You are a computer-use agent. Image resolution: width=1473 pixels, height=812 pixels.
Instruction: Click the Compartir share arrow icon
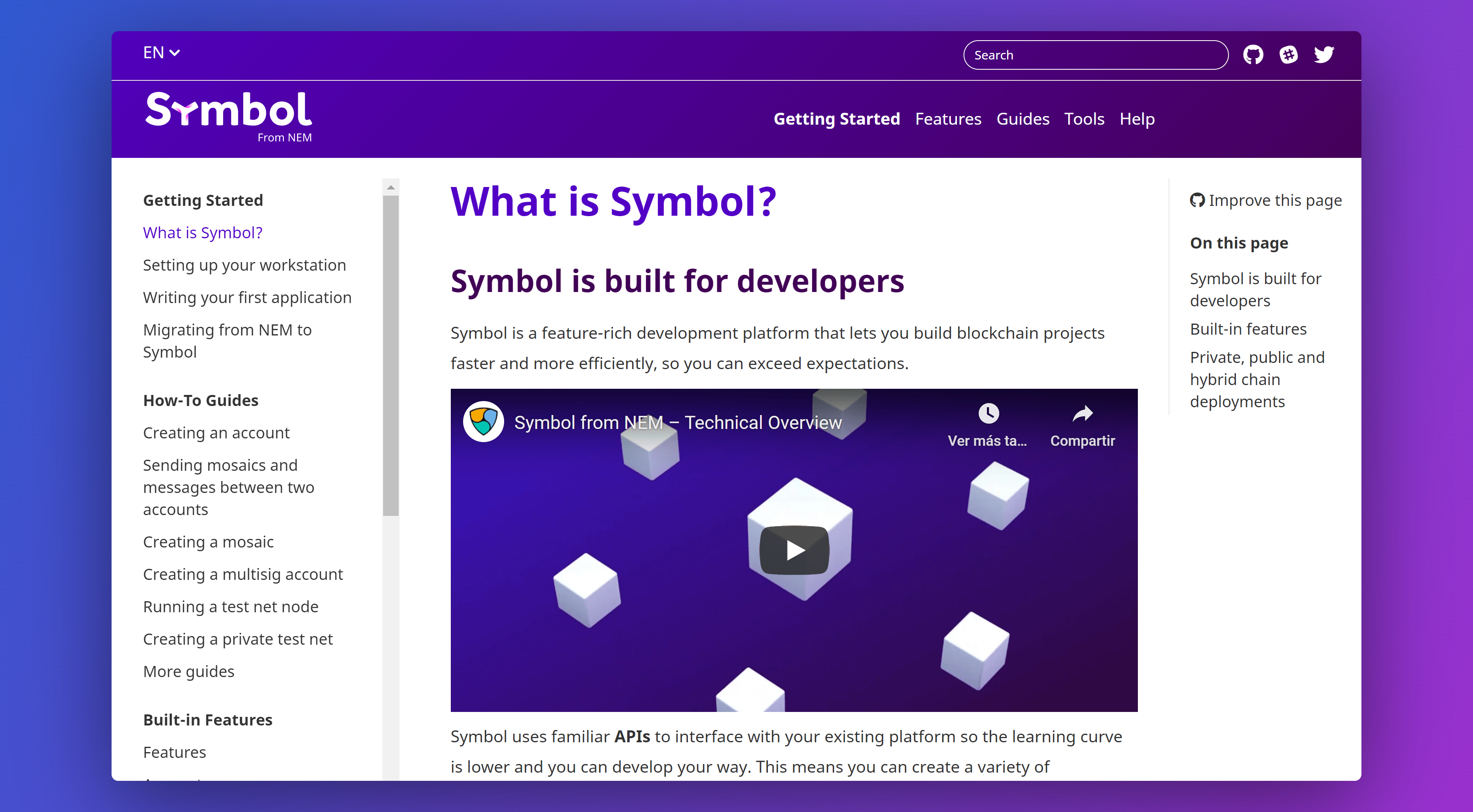coord(1082,413)
